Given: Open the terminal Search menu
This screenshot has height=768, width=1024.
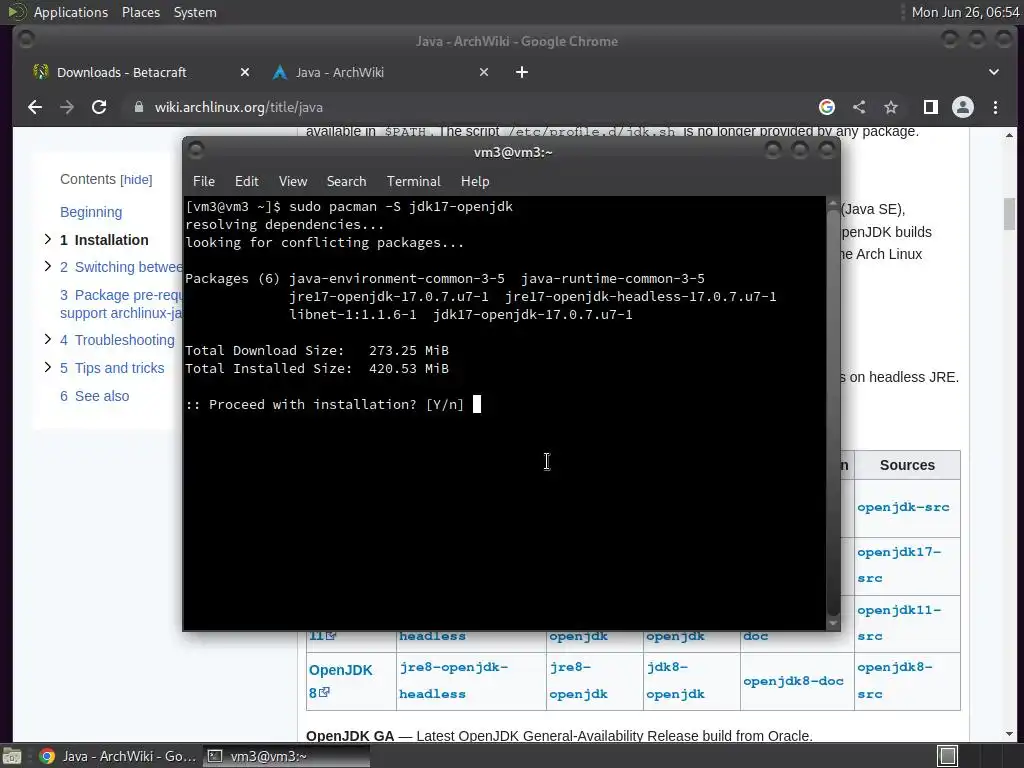Looking at the screenshot, I should [346, 182].
